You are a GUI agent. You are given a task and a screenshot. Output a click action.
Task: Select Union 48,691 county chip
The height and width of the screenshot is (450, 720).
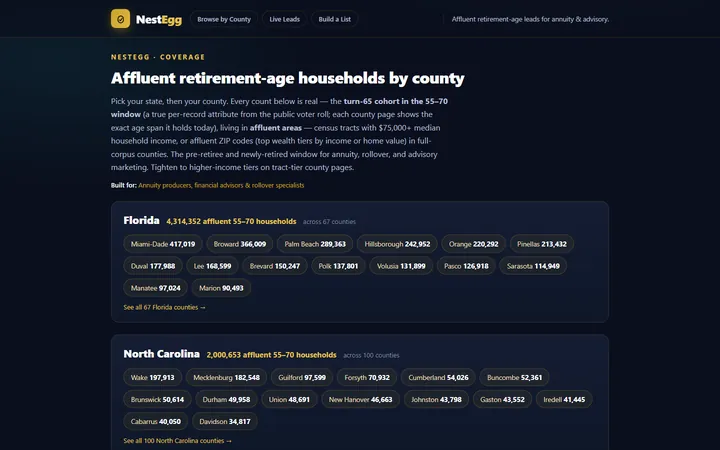point(289,399)
